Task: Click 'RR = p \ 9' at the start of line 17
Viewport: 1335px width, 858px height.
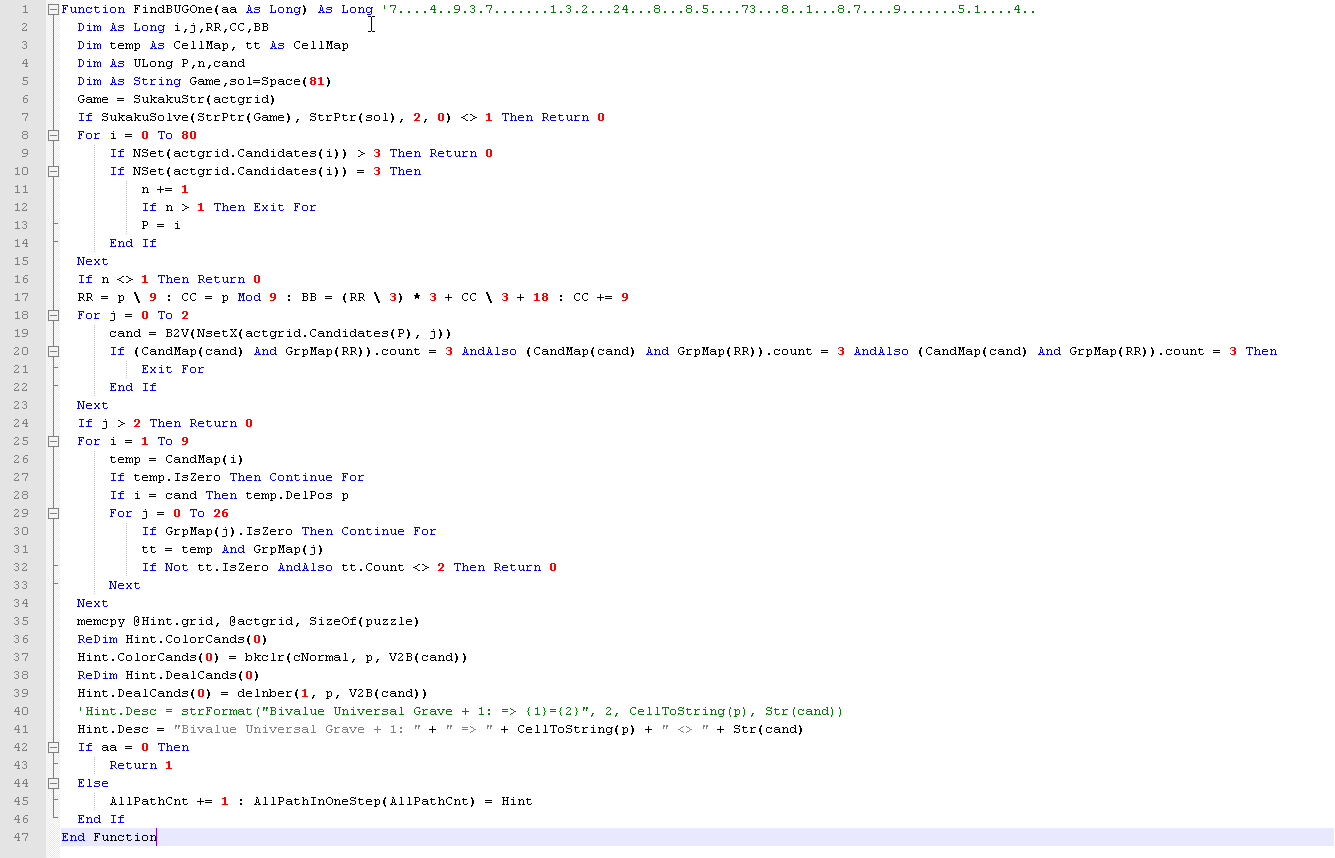Action: coord(117,297)
